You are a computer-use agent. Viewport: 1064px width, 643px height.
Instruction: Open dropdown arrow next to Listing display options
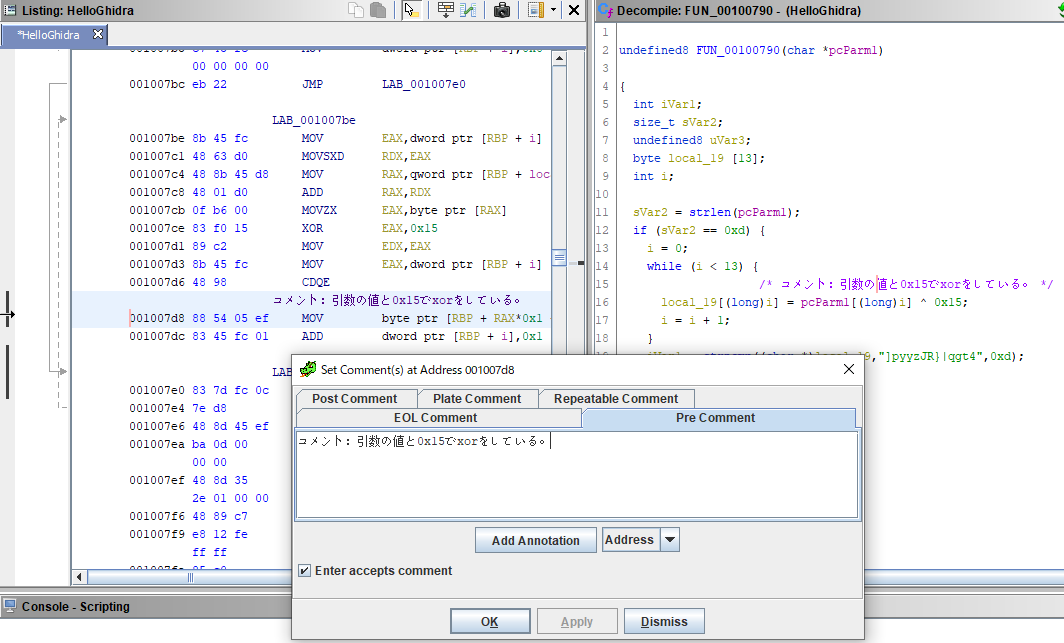tap(552, 10)
